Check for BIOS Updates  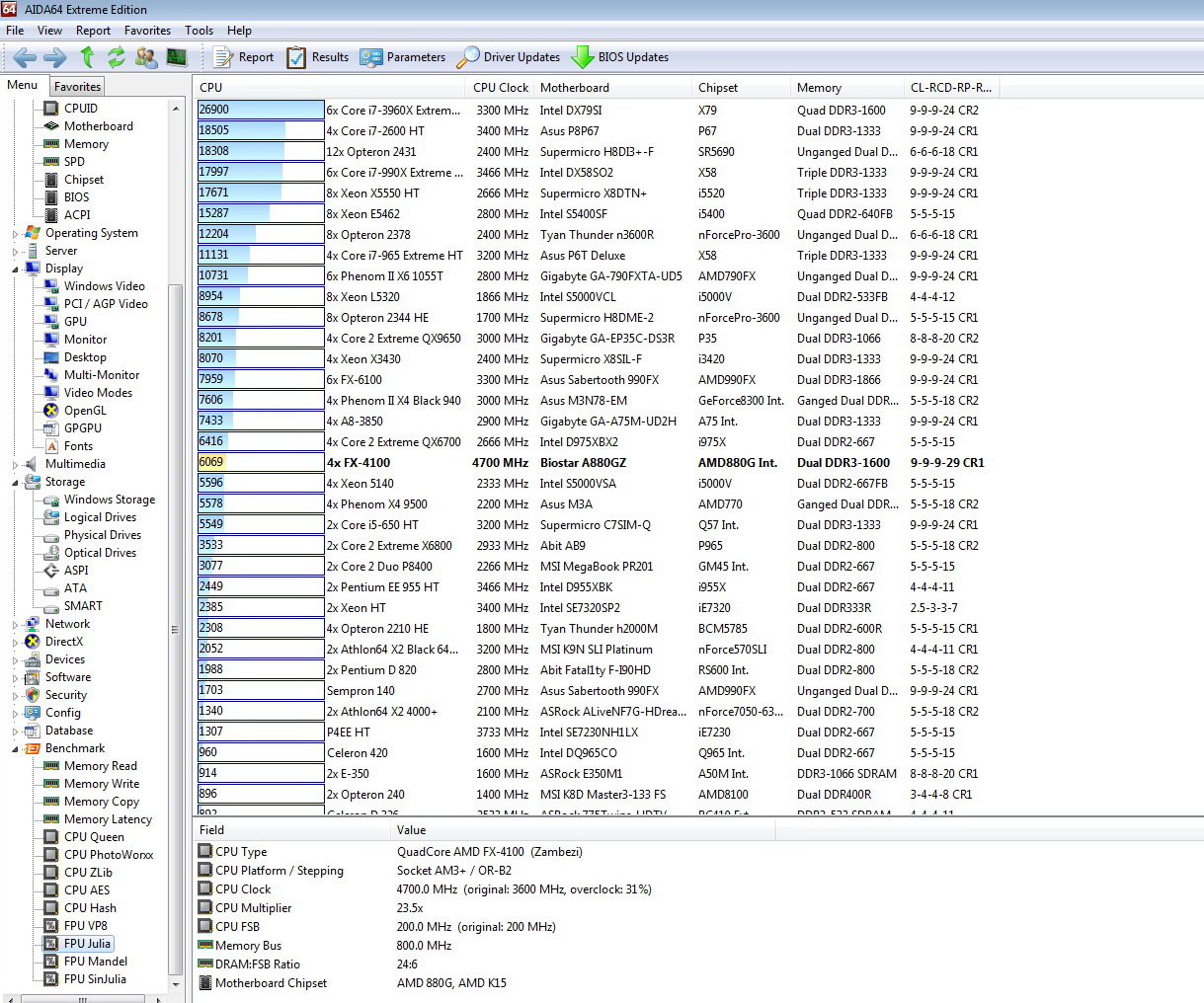[x=620, y=57]
